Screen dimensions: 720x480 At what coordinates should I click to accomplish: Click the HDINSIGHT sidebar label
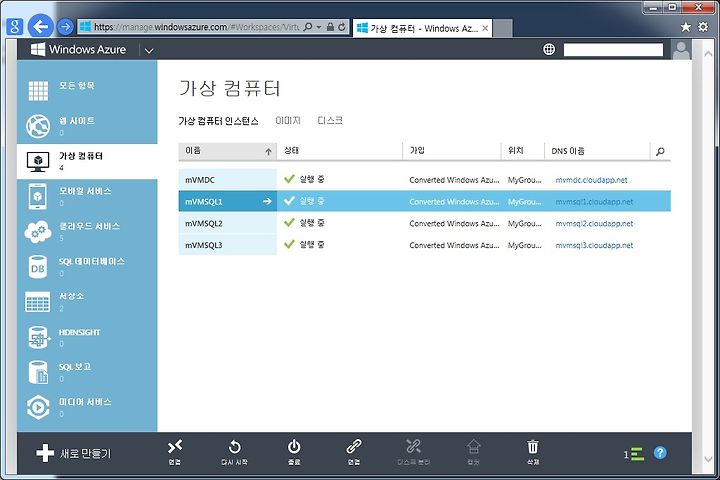click(79, 332)
